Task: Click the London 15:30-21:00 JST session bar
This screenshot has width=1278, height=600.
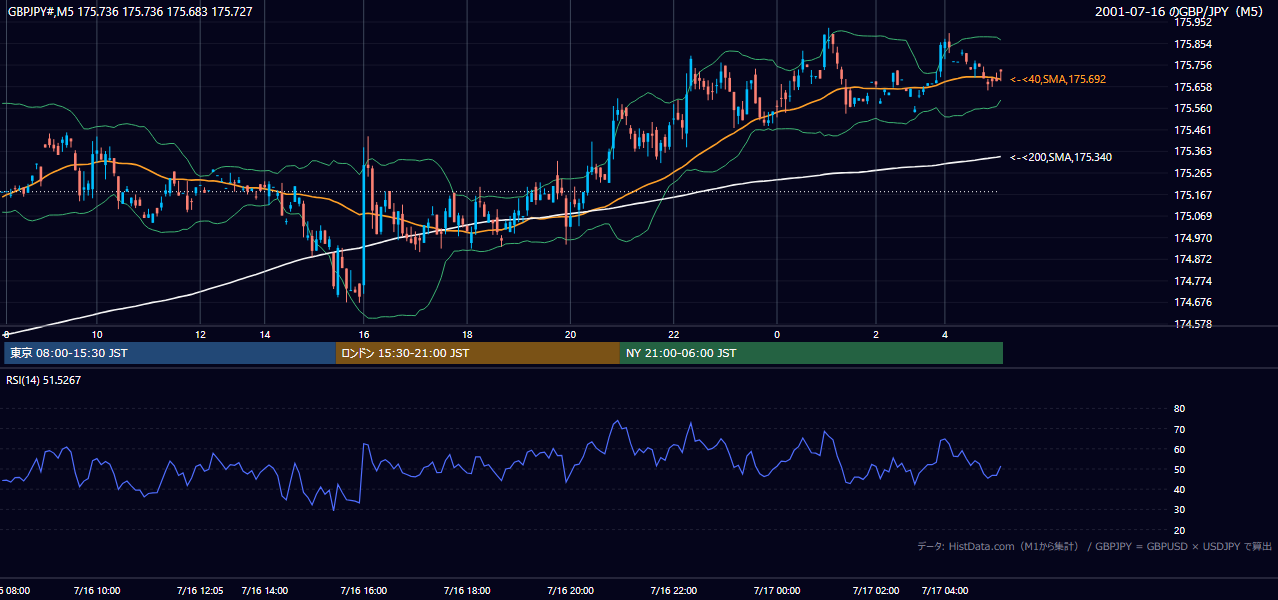Action: (x=477, y=353)
